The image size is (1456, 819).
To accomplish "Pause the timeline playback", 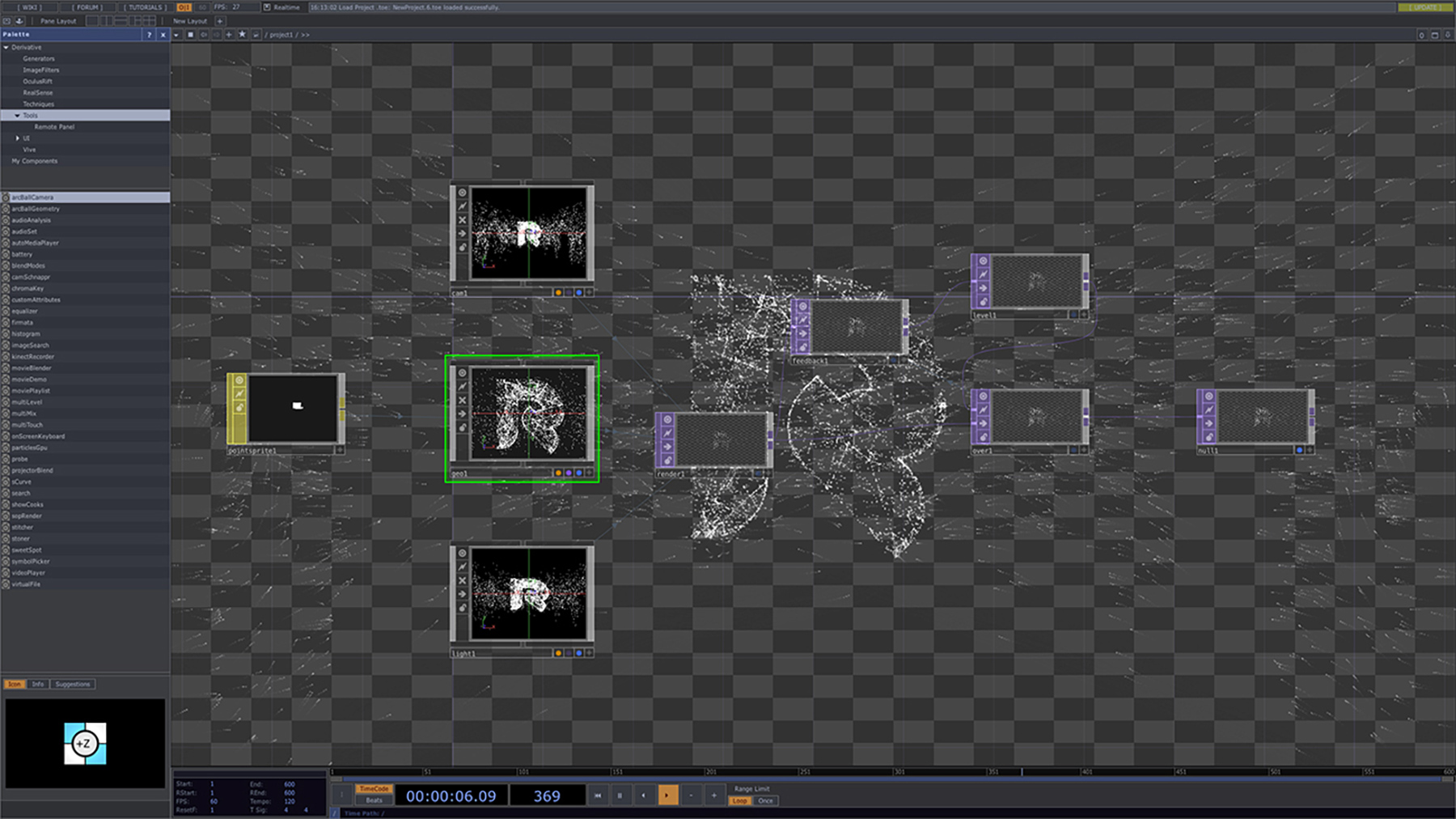I will (620, 796).
